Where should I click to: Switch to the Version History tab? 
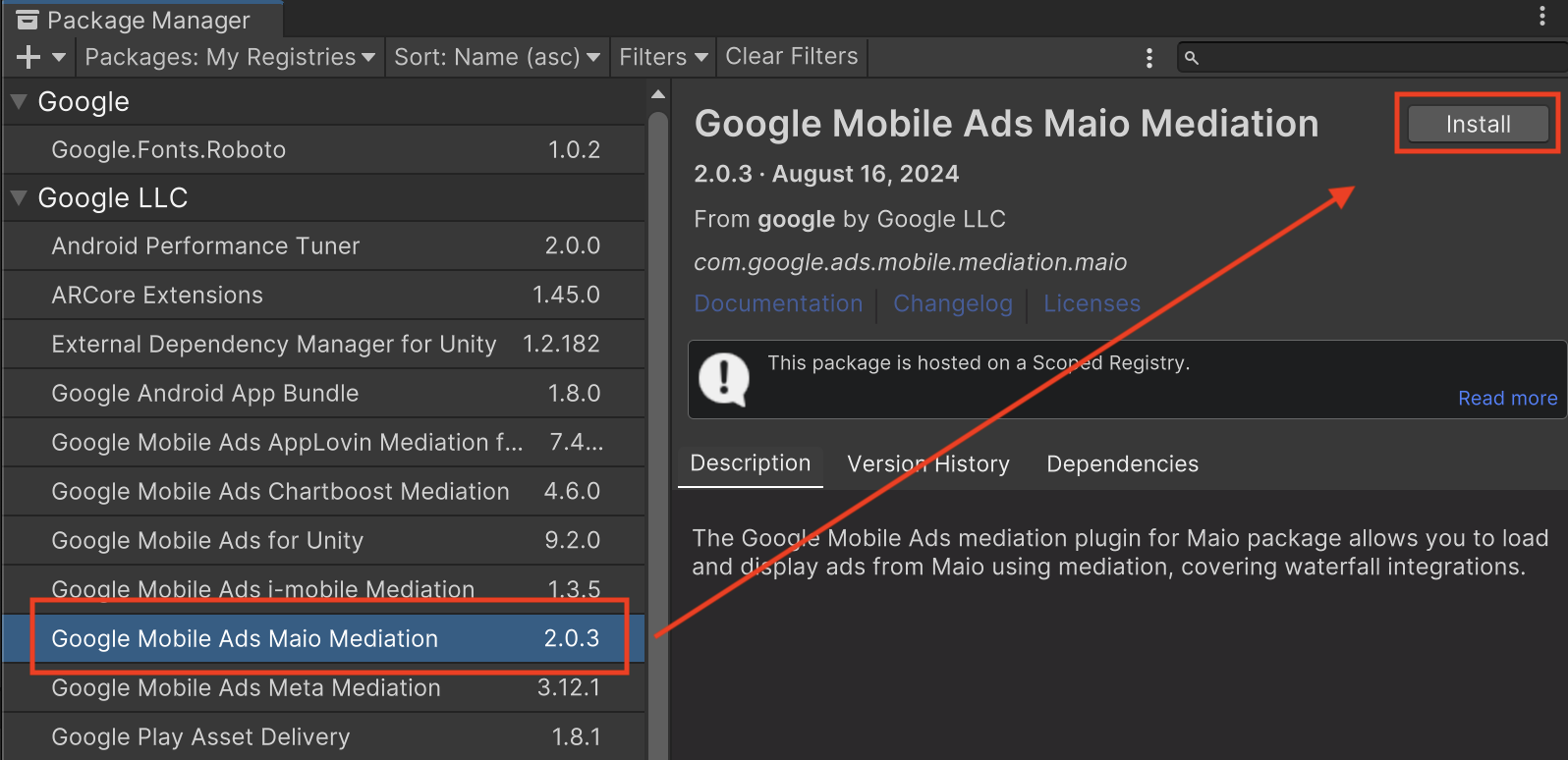928,464
